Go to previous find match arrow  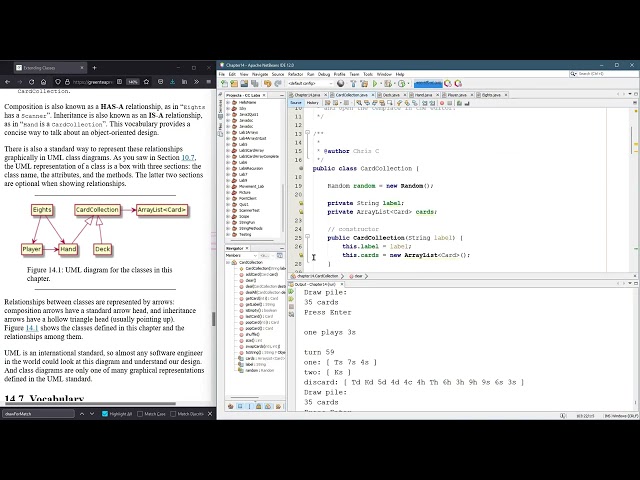coord(82,414)
